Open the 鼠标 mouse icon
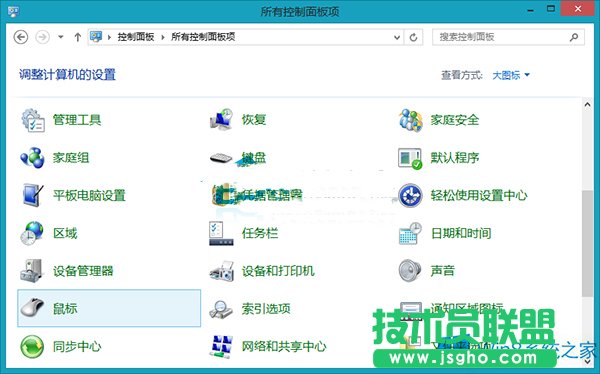 point(33,308)
